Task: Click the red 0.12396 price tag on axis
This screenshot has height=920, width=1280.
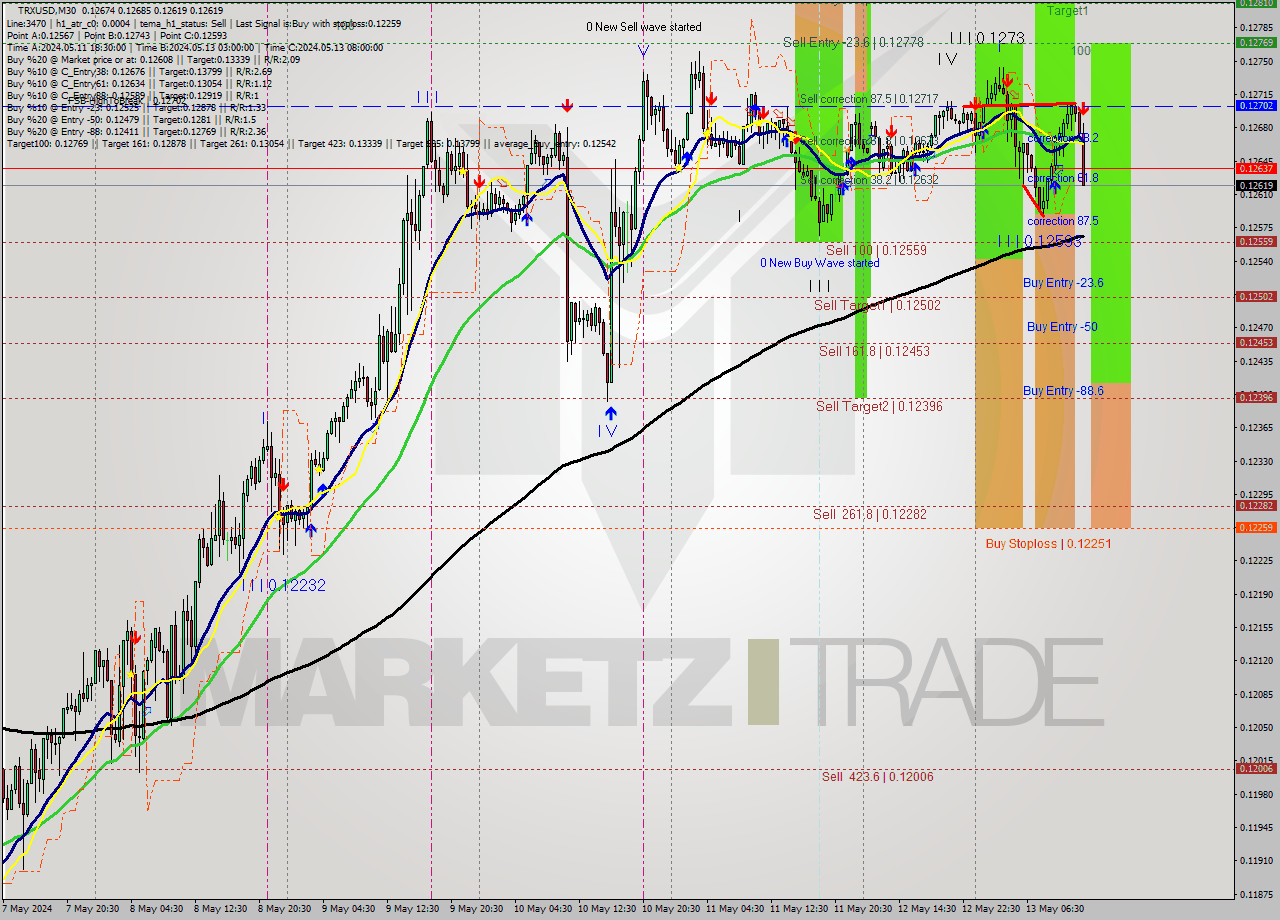Action: [x=1256, y=397]
